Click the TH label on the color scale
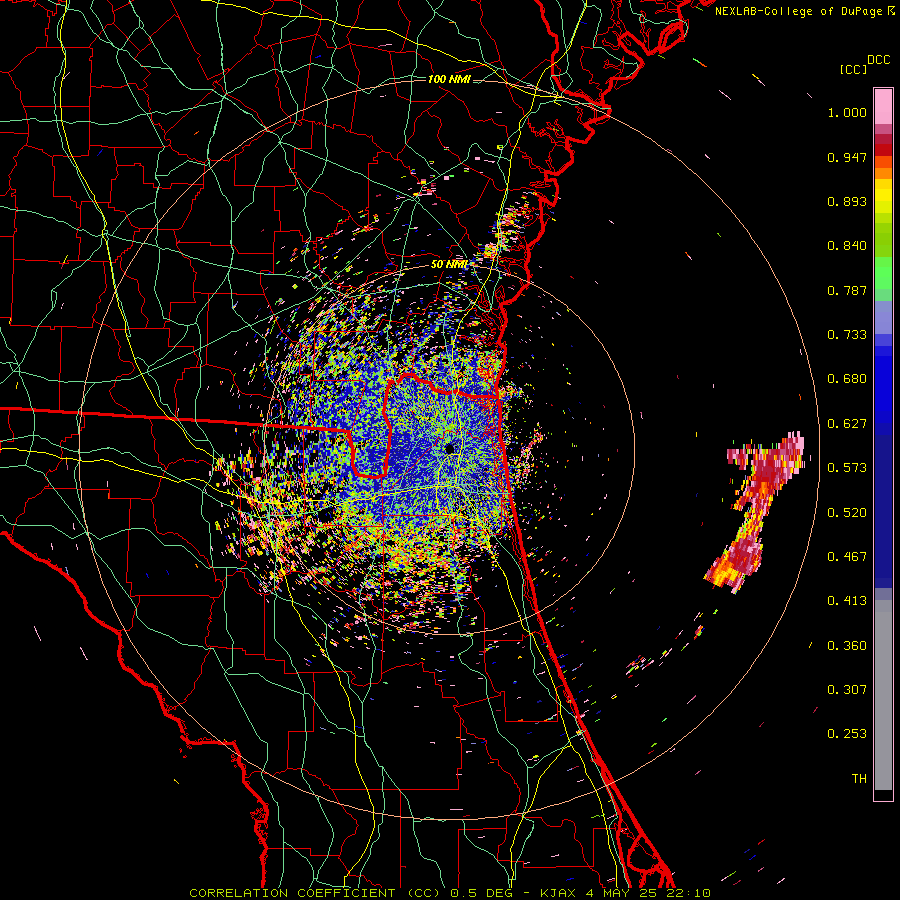Screen dimensions: 900x900 tap(859, 779)
